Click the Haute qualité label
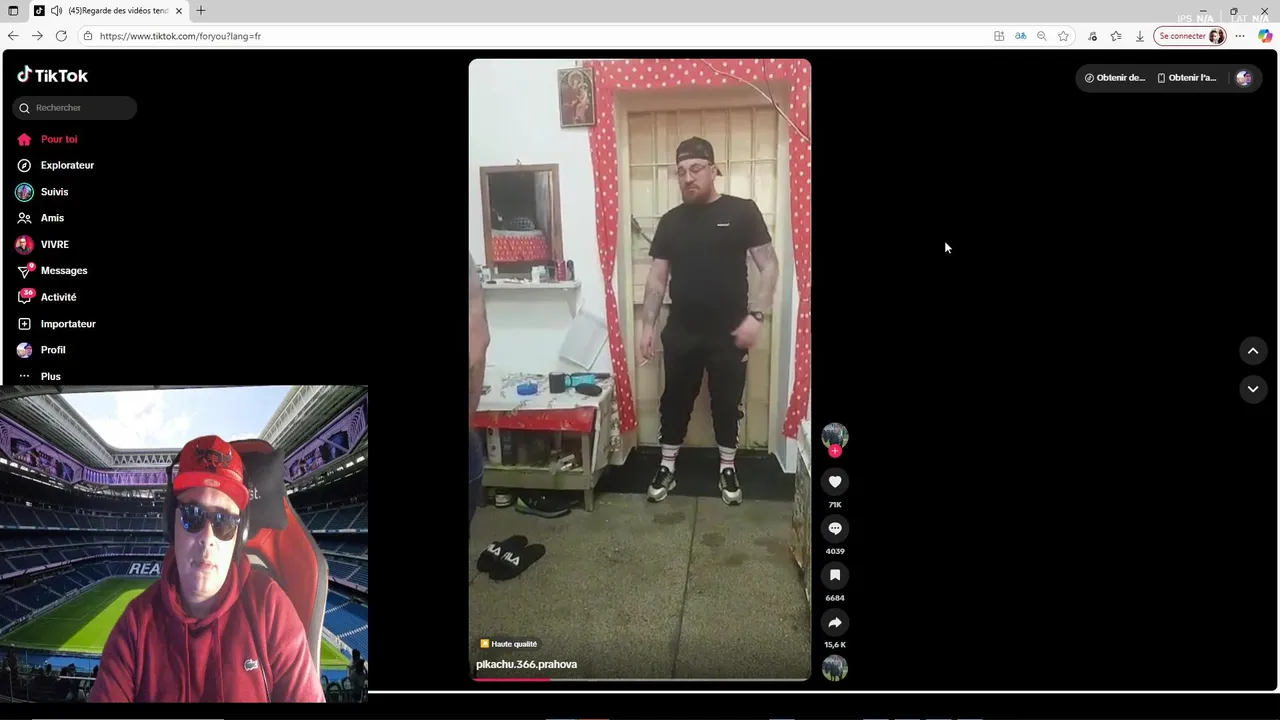 tap(508, 644)
